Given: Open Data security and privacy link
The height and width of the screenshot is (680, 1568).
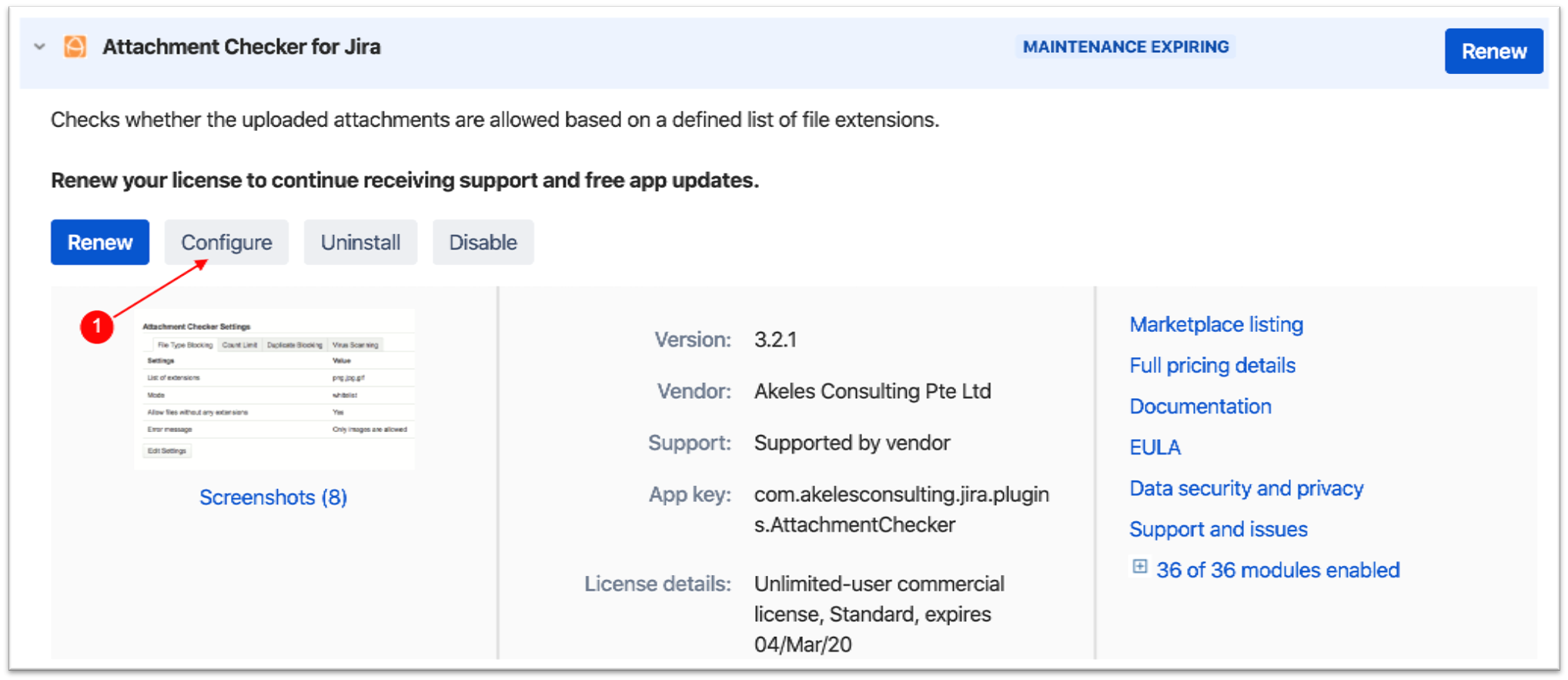Looking at the screenshot, I should (1246, 488).
